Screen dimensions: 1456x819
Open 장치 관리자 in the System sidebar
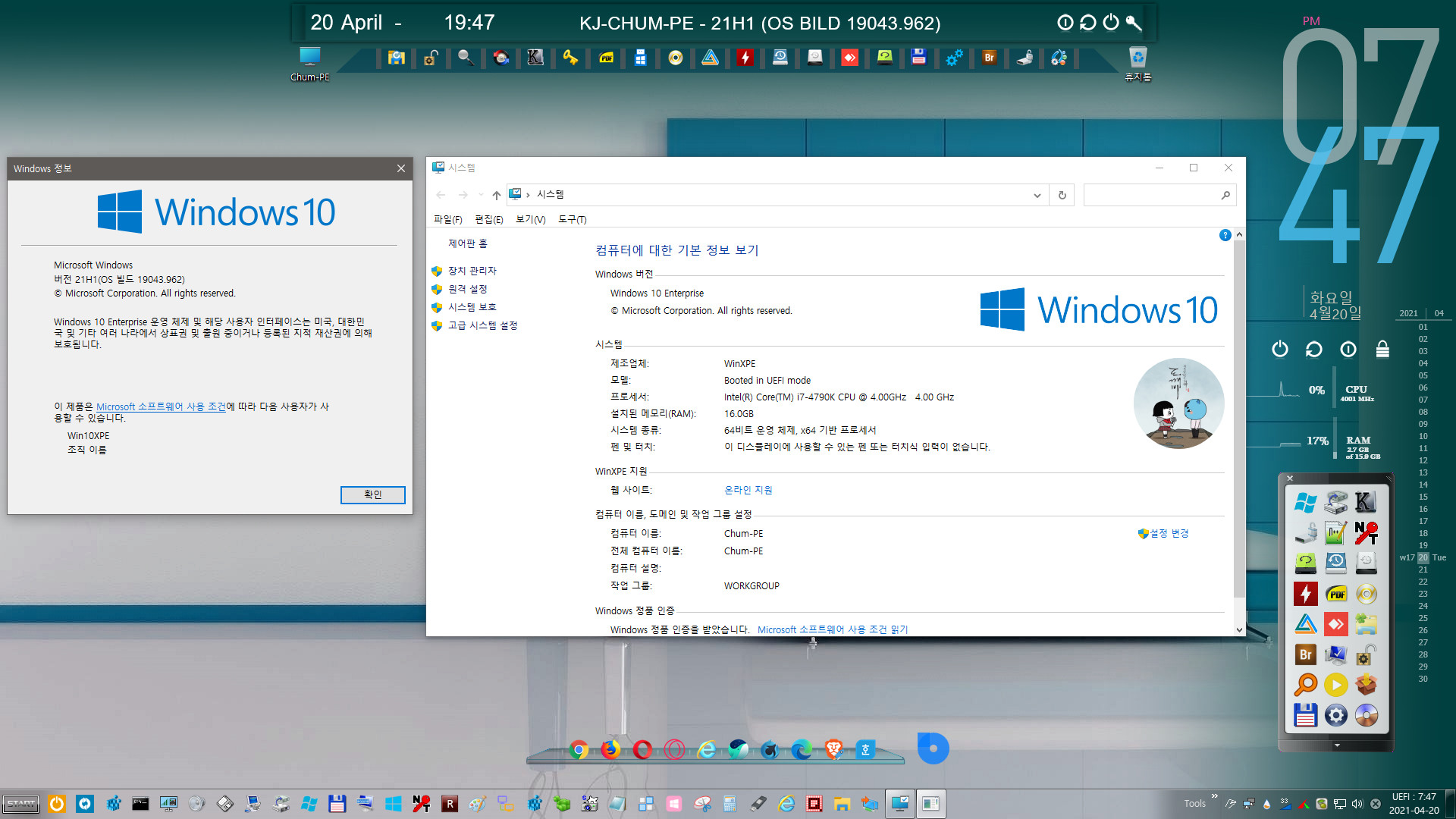(x=472, y=271)
